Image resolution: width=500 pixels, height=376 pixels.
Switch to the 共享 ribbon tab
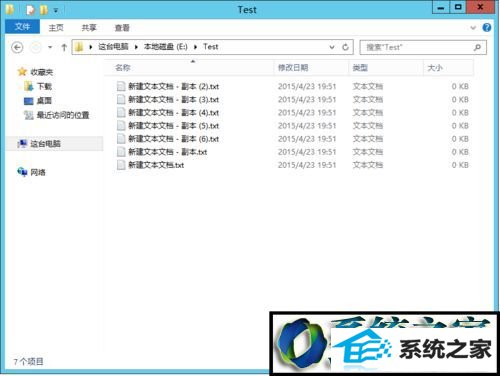(x=89, y=28)
